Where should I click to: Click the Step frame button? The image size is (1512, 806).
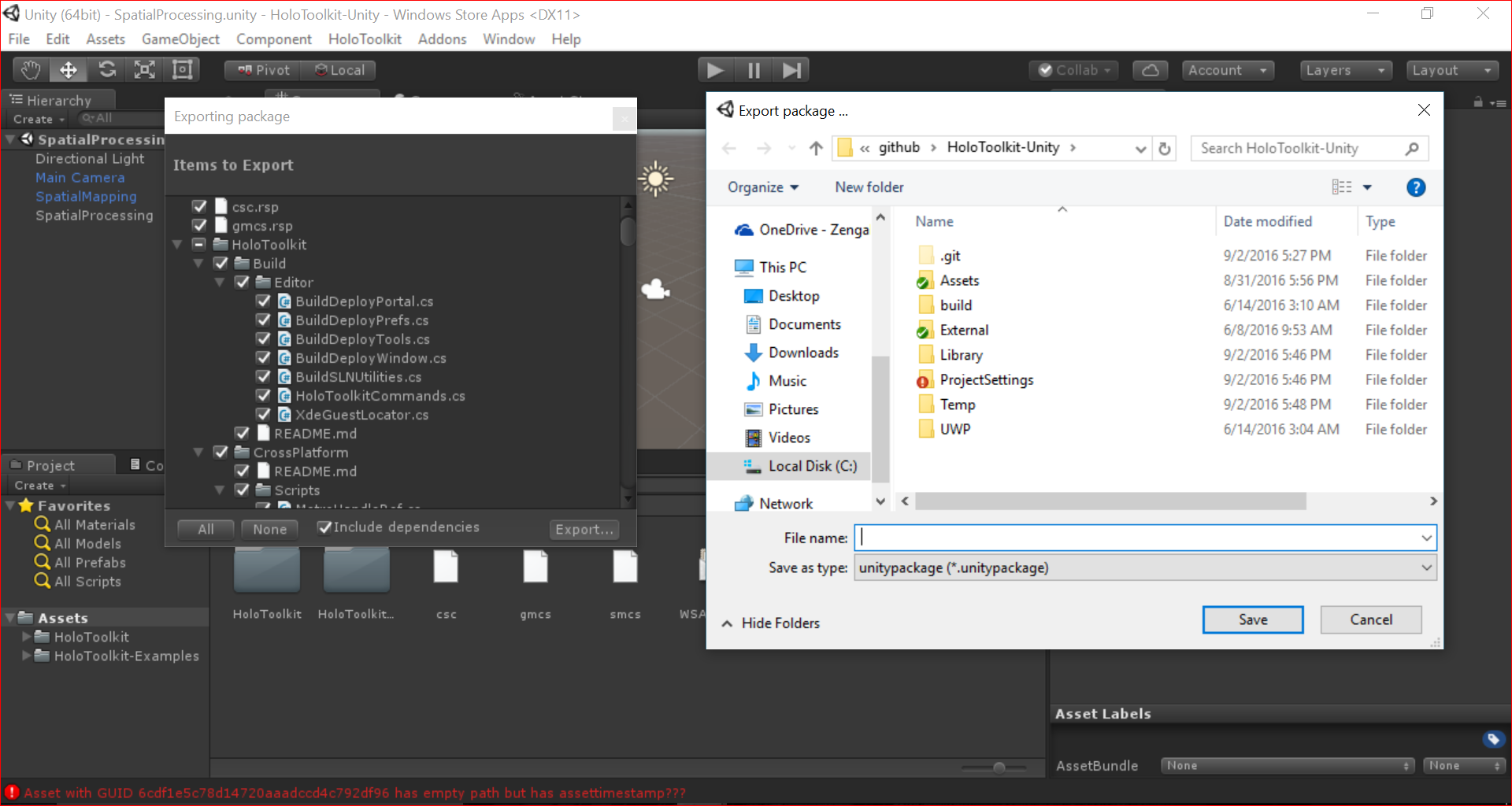point(791,70)
